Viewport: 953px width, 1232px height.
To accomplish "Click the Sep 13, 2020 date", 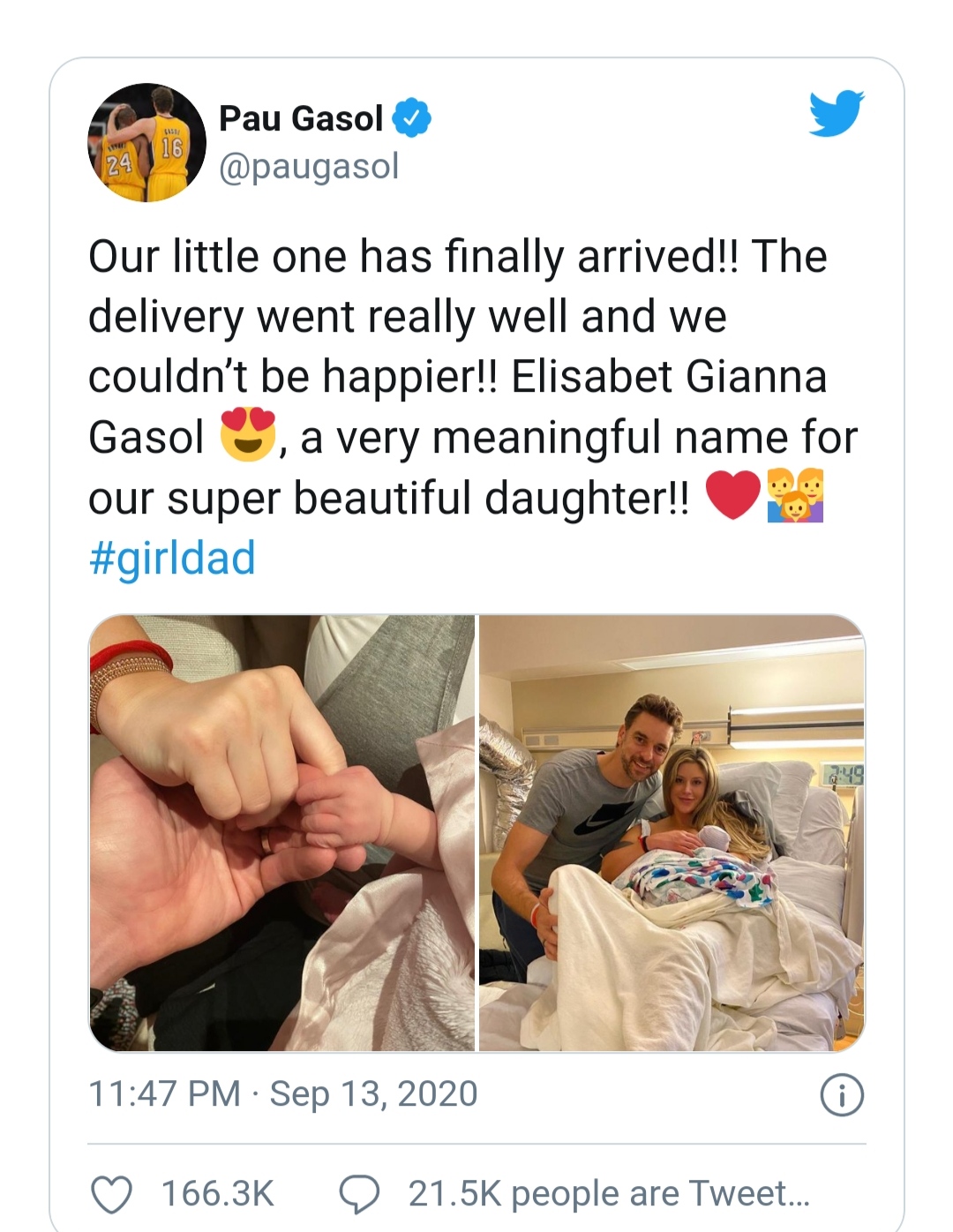I will point(373,1093).
